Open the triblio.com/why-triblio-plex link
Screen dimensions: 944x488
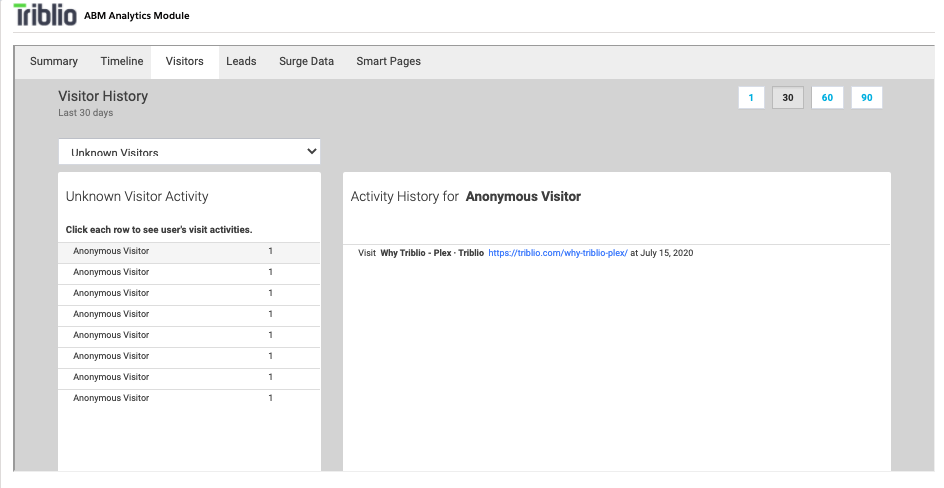557,253
